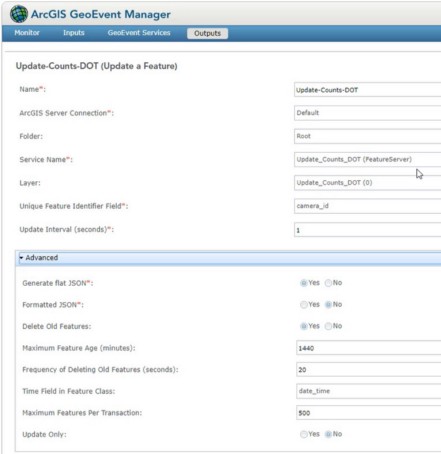Click the ArcGIS globe logo icon
Viewport: 441px width, 454px height.
[19, 14]
